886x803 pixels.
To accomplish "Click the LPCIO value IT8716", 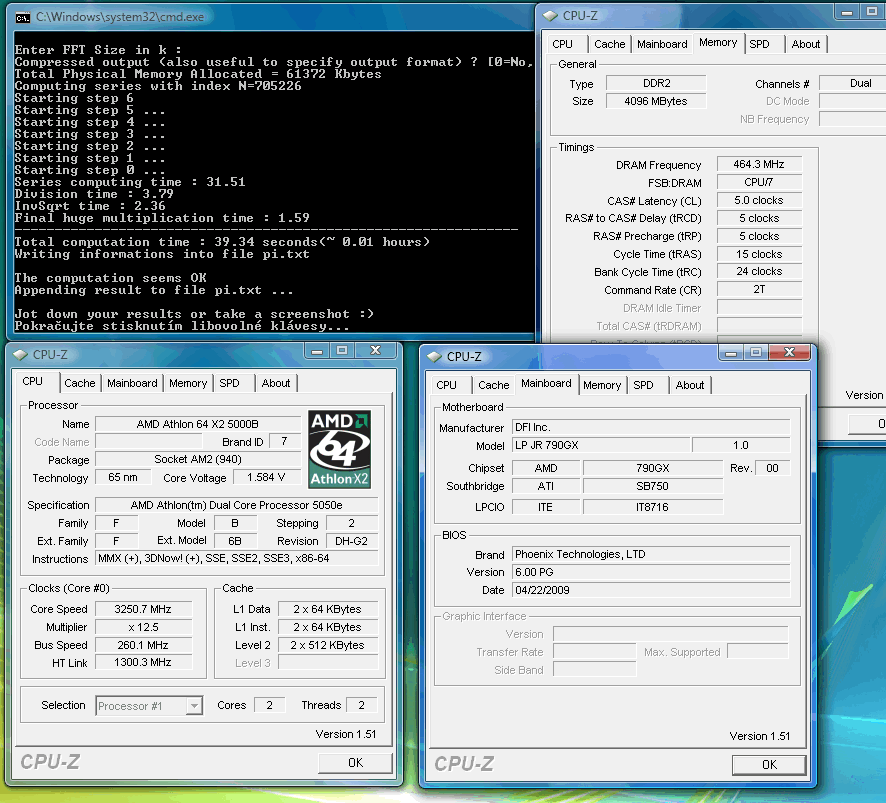I will (653, 507).
